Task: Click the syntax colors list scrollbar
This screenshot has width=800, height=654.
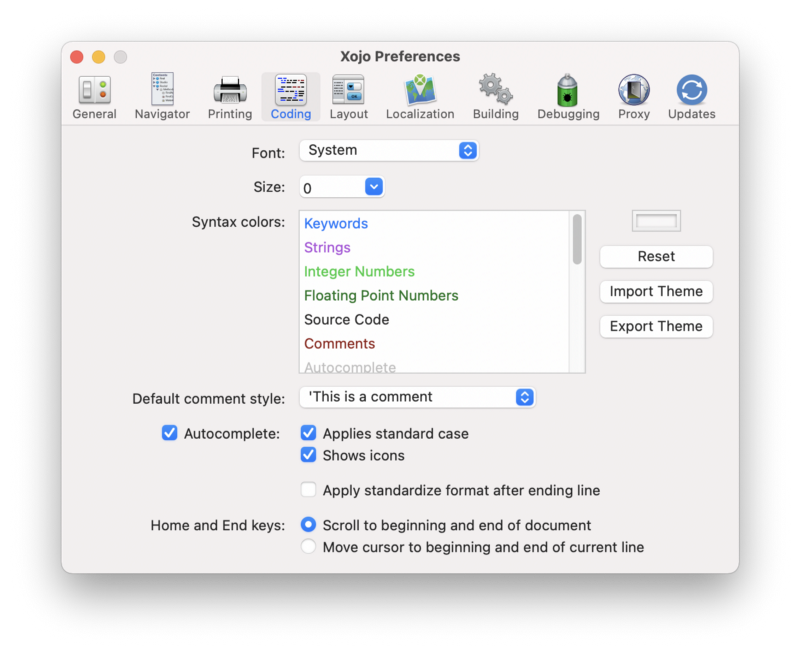Action: (x=577, y=239)
